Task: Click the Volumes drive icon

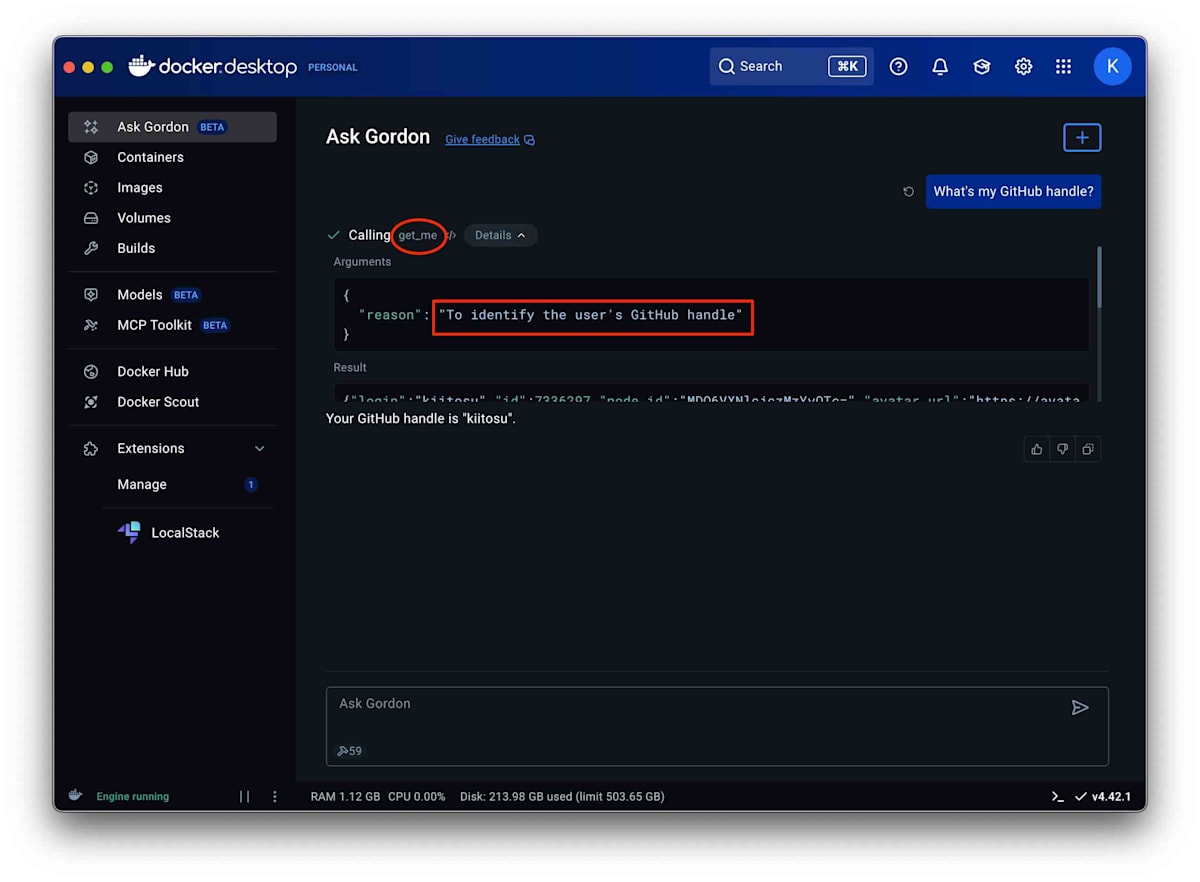Action: [91, 218]
